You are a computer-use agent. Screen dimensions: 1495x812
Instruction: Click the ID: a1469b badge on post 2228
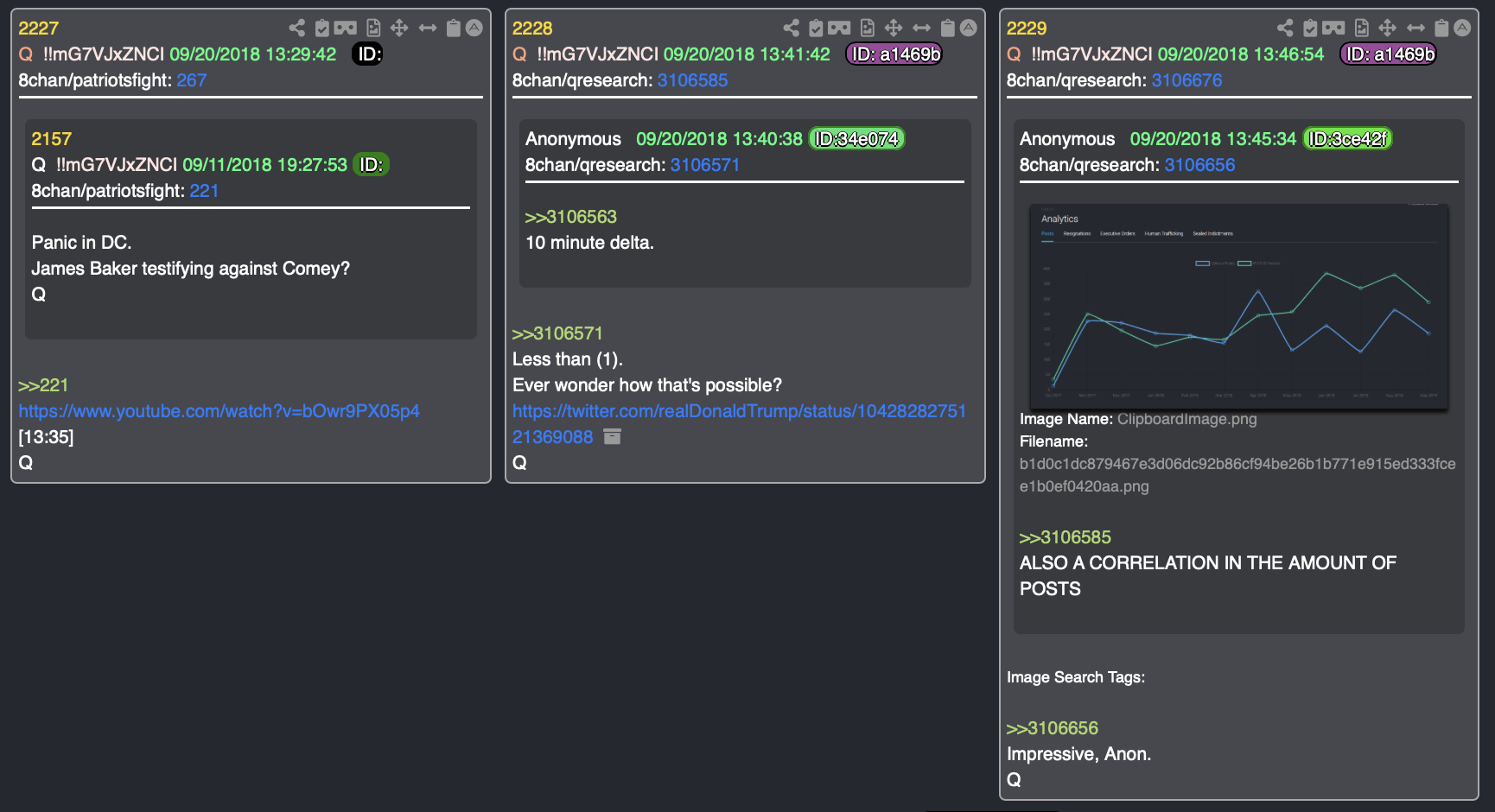[894, 54]
